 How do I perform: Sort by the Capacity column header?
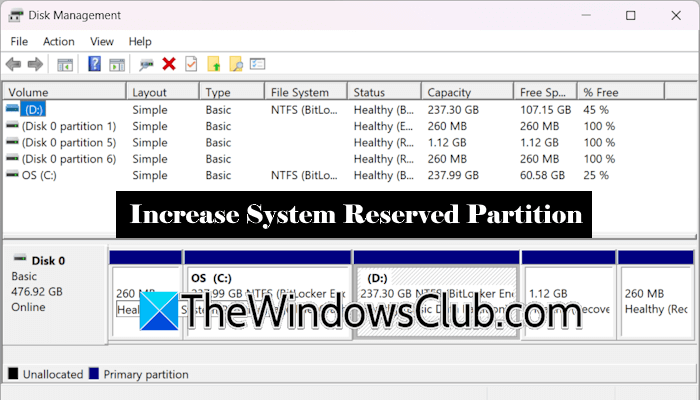point(467,92)
